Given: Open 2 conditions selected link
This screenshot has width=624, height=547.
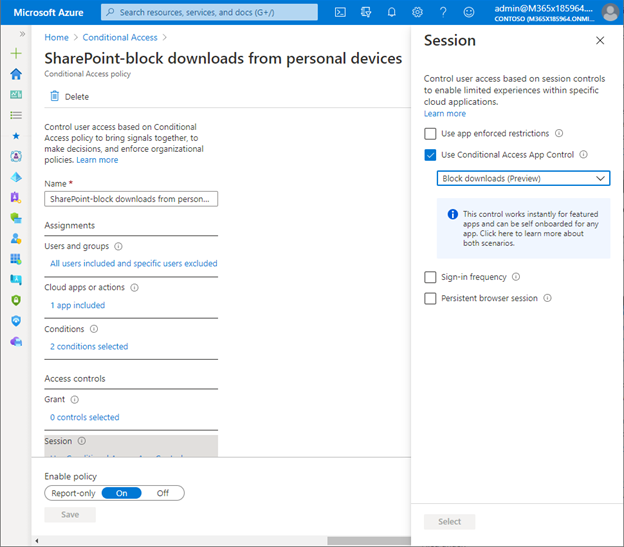Looking at the screenshot, I should coord(89,347).
